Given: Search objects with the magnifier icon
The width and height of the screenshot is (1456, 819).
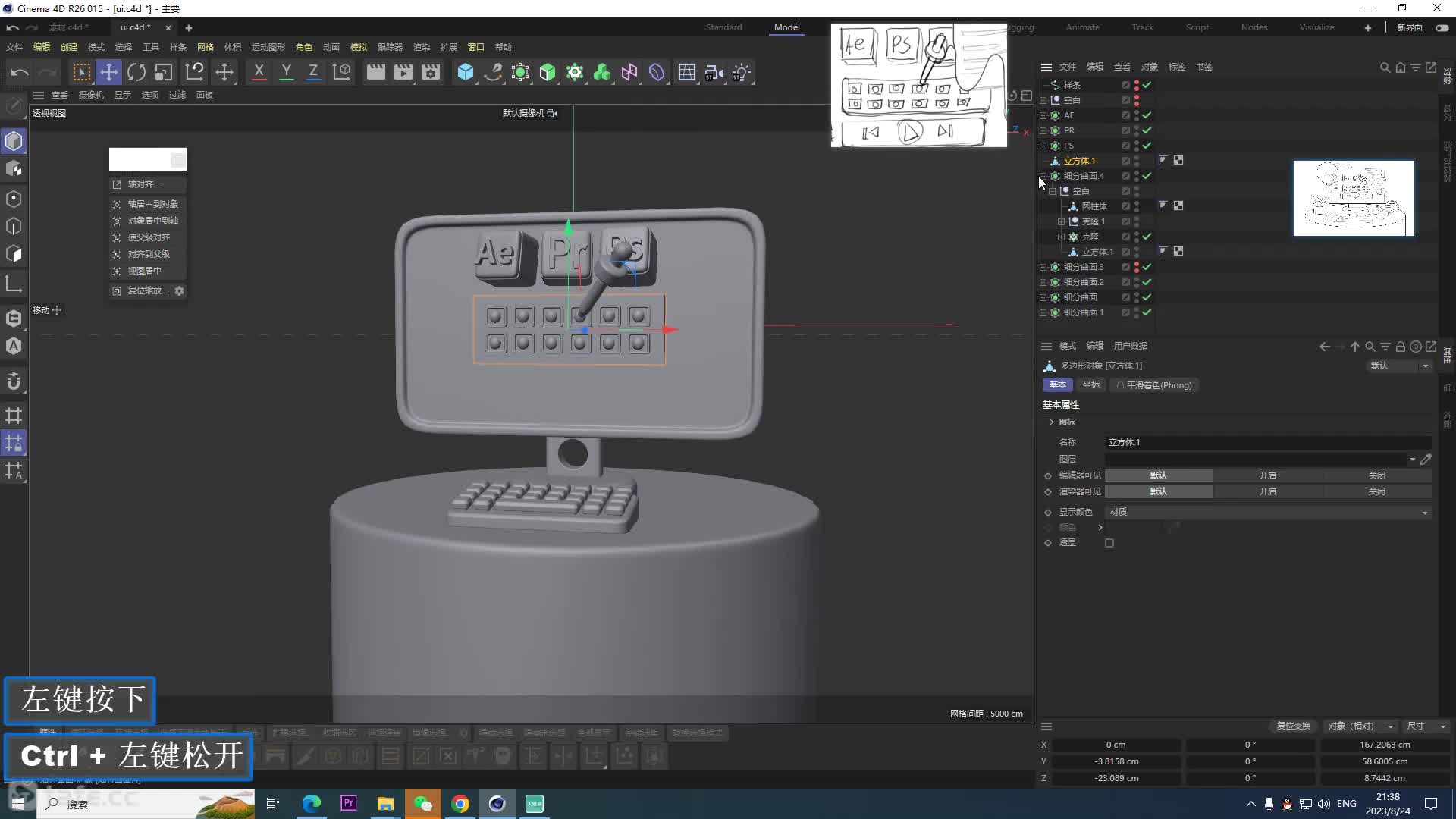Looking at the screenshot, I should [x=1385, y=67].
